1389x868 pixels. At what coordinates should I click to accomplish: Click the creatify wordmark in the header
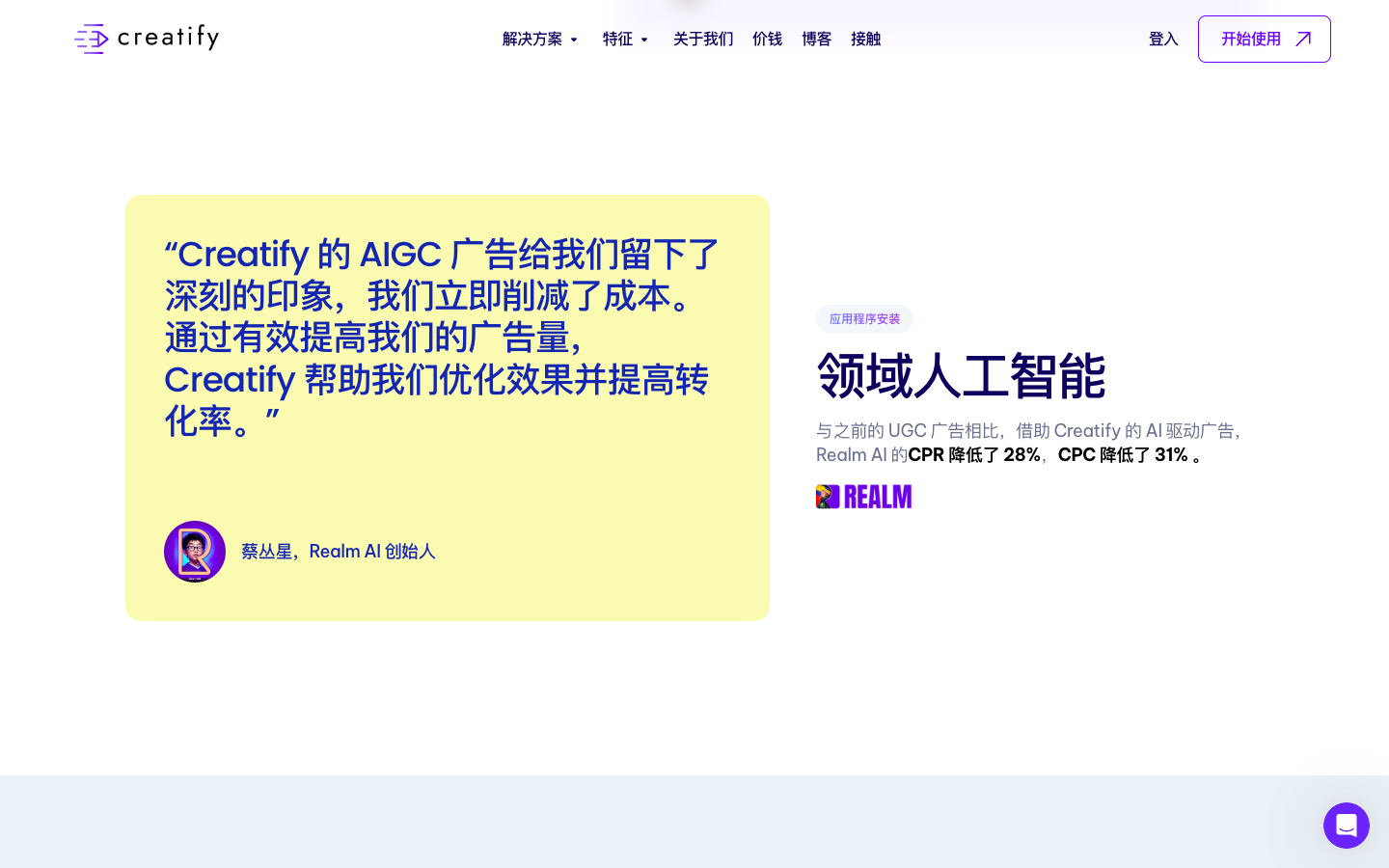coord(170,39)
